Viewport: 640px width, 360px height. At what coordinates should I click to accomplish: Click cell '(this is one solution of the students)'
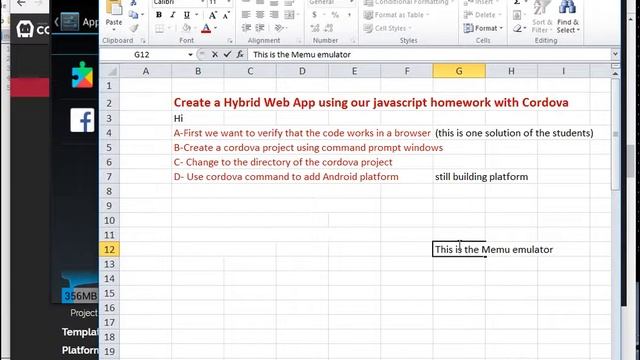click(514, 133)
